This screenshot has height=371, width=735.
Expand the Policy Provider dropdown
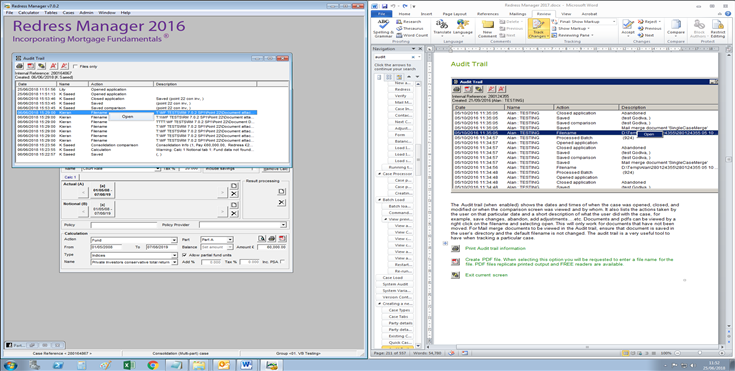[283, 225]
